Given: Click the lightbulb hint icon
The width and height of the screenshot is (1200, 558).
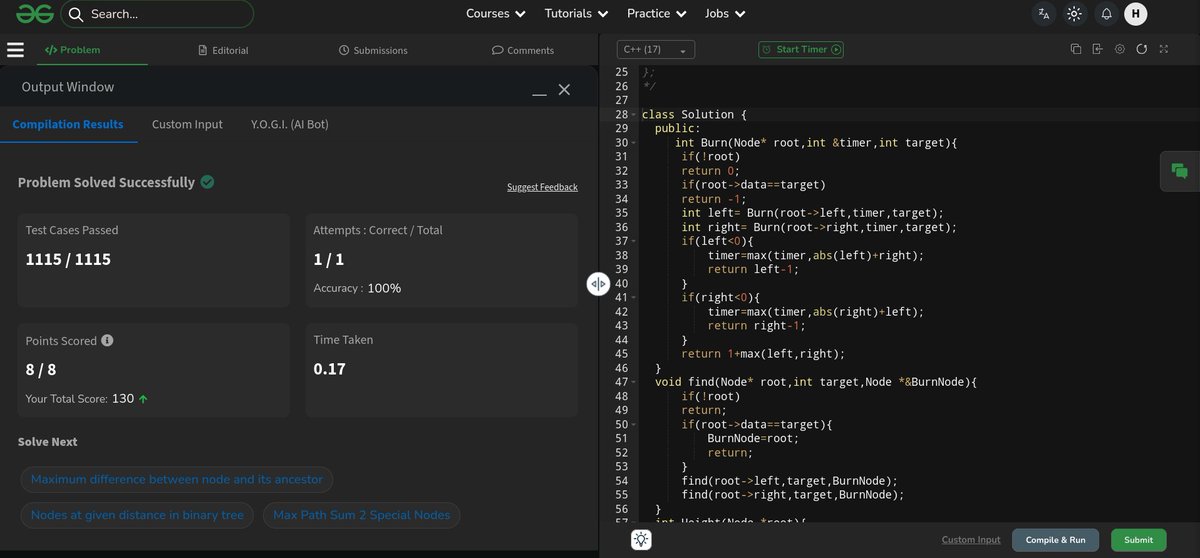Looking at the screenshot, I should (x=641, y=539).
